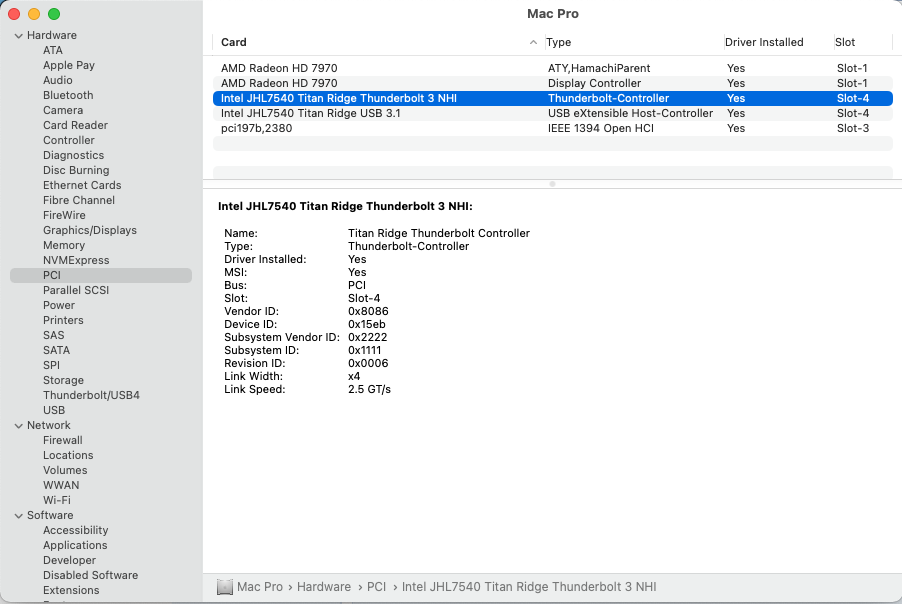Image resolution: width=902 pixels, height=604 pixels.
Task: Select Intel JHL7540 Titan Ridge Thunderbolt 3 NHI row
Action: pos(553,98)
